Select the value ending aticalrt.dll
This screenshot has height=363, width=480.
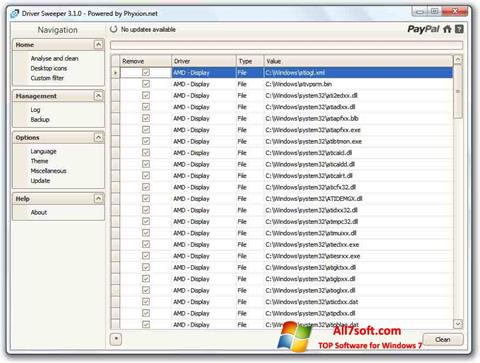click(x=309, y=176)
